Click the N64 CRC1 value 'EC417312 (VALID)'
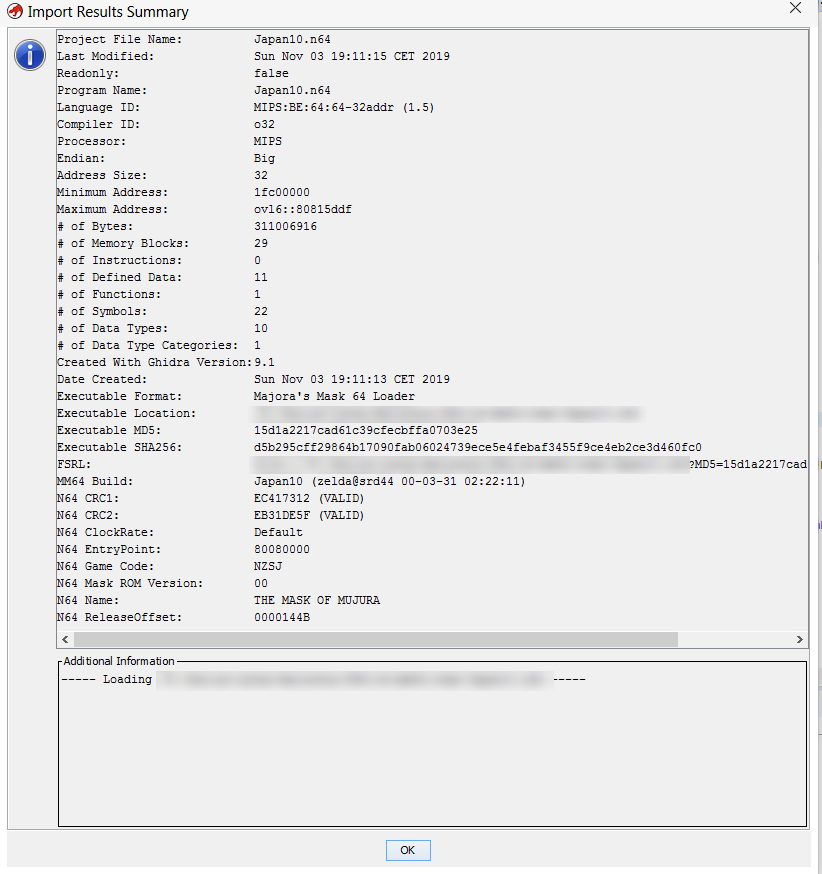The image size is (822, 874). [309, 498]
